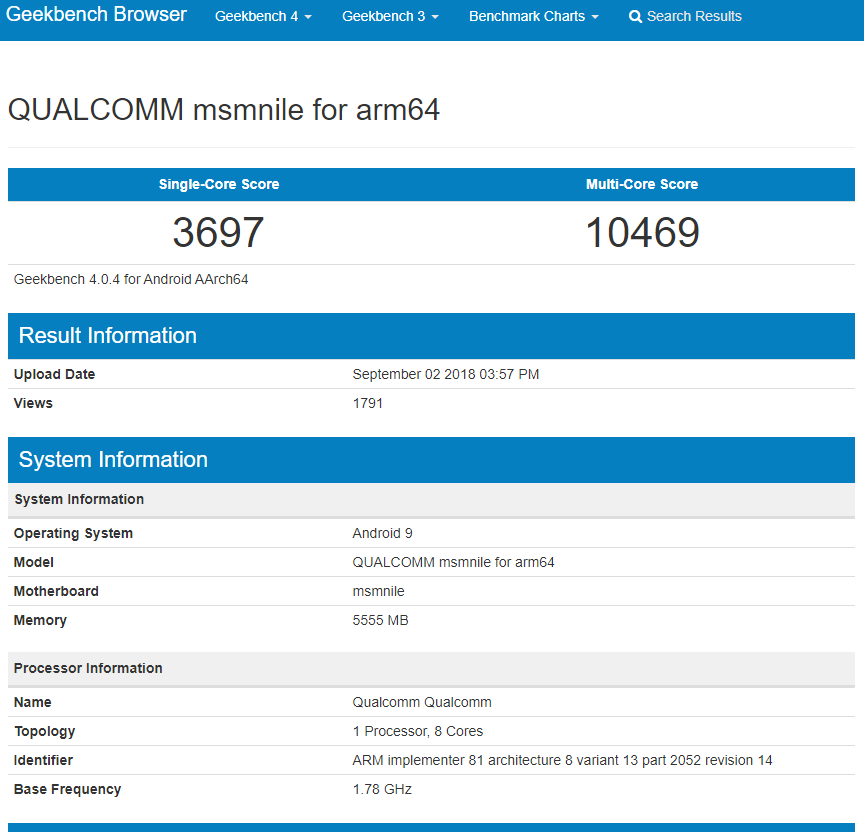Click the Model row label

coord(34,563)
